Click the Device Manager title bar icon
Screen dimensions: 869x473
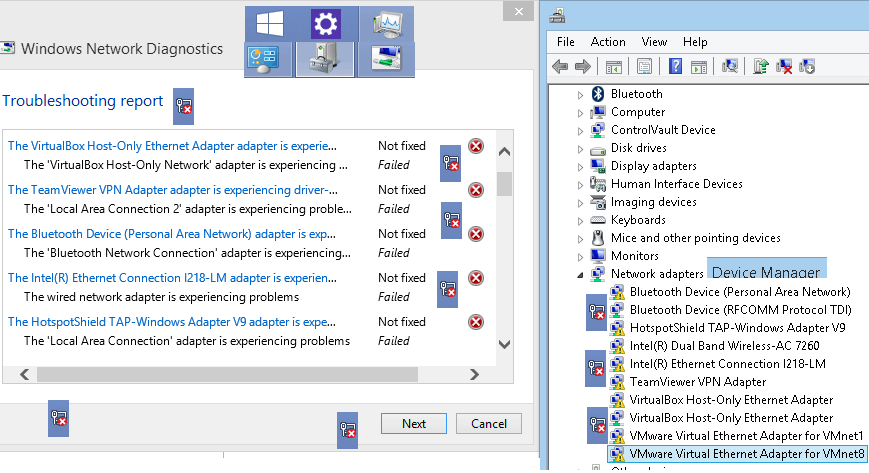(557, 16)
